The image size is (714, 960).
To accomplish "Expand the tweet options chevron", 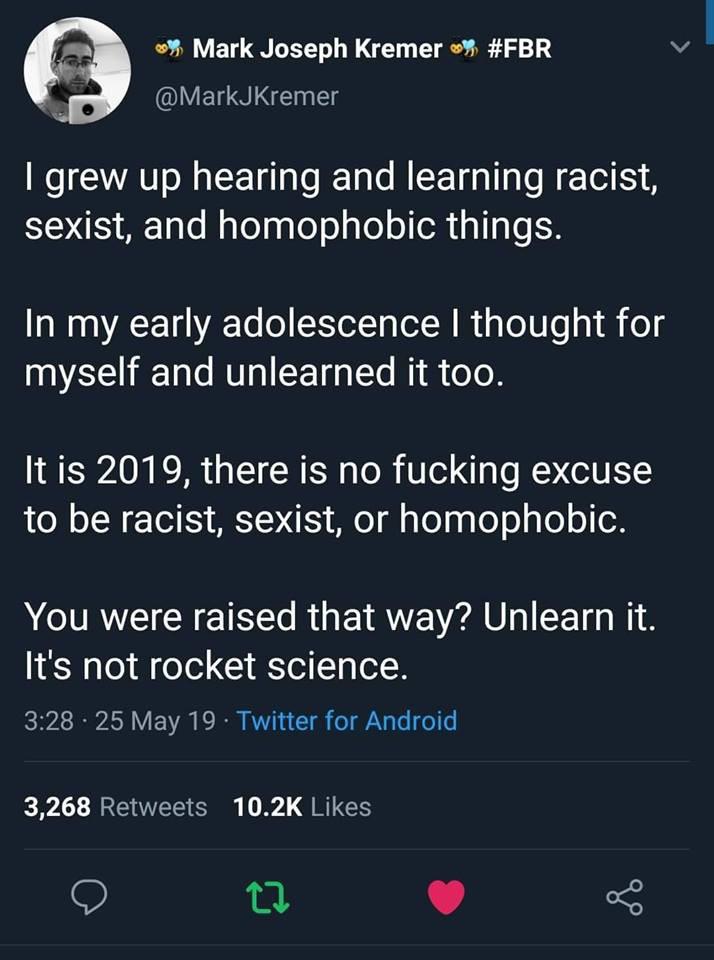I will point(679,48).
